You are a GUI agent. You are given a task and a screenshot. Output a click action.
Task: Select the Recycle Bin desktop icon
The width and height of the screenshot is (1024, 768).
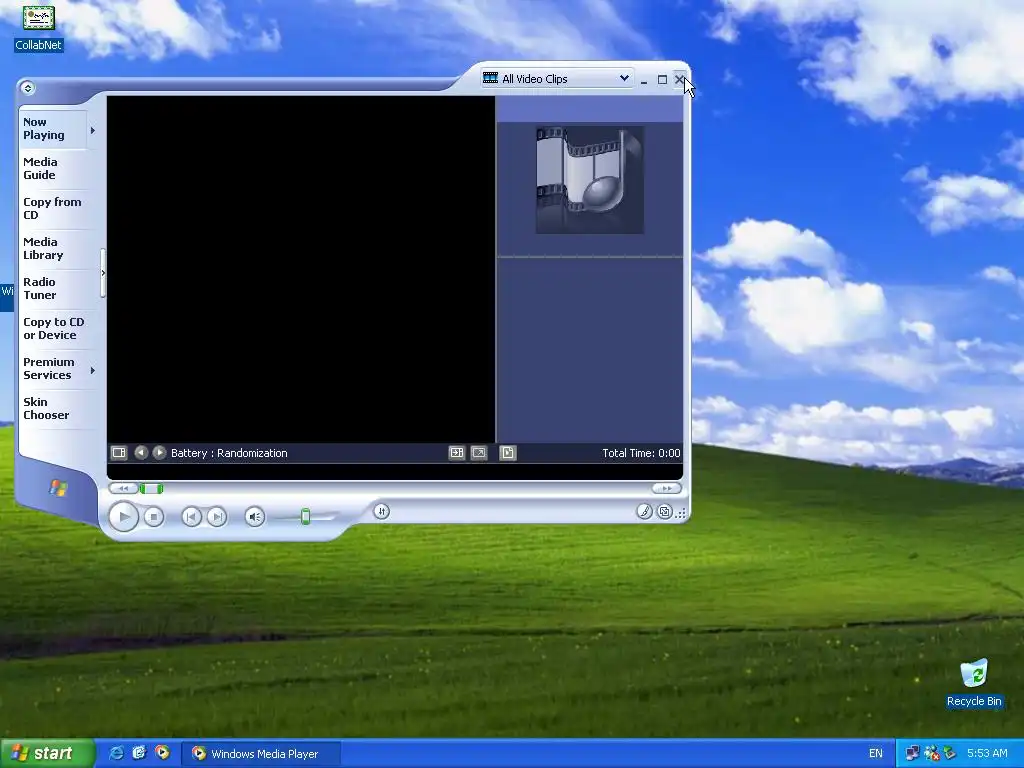974,683
